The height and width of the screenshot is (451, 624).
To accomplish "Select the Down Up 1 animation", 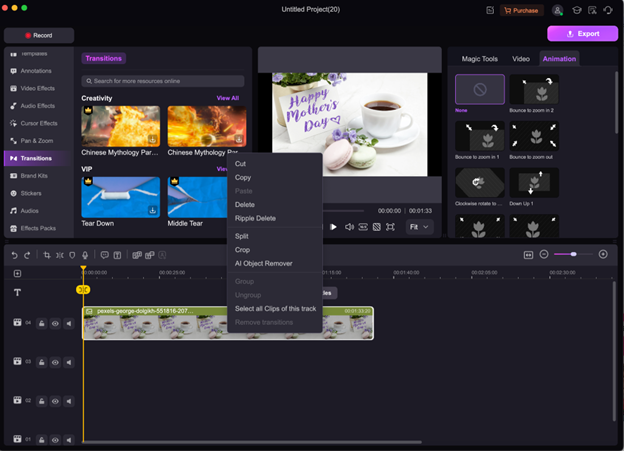I will tap(534, 183).
